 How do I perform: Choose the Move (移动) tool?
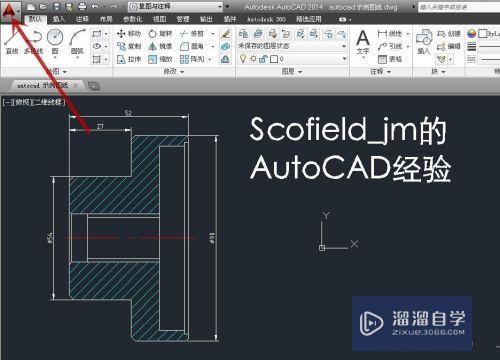[129, 33]
